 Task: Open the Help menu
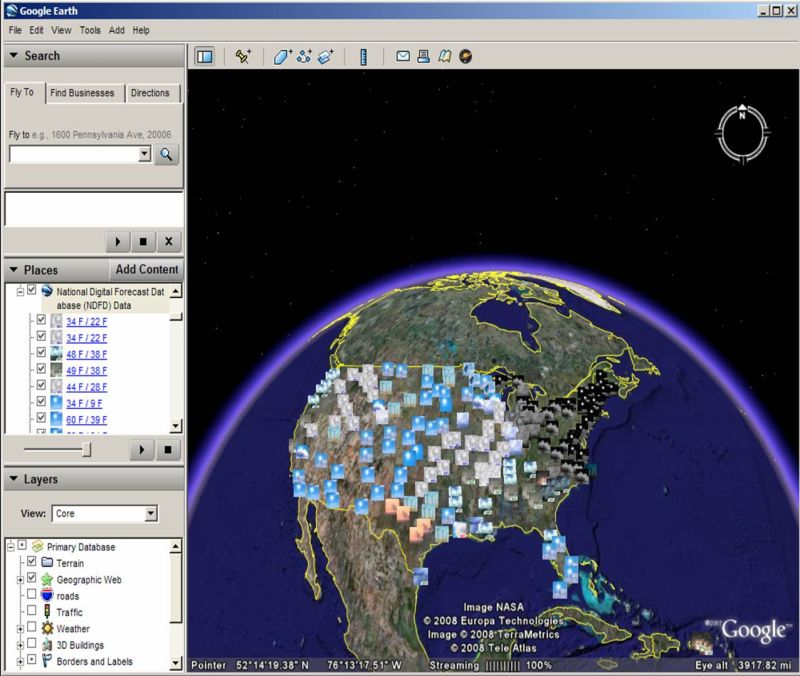tap(141, 30)
